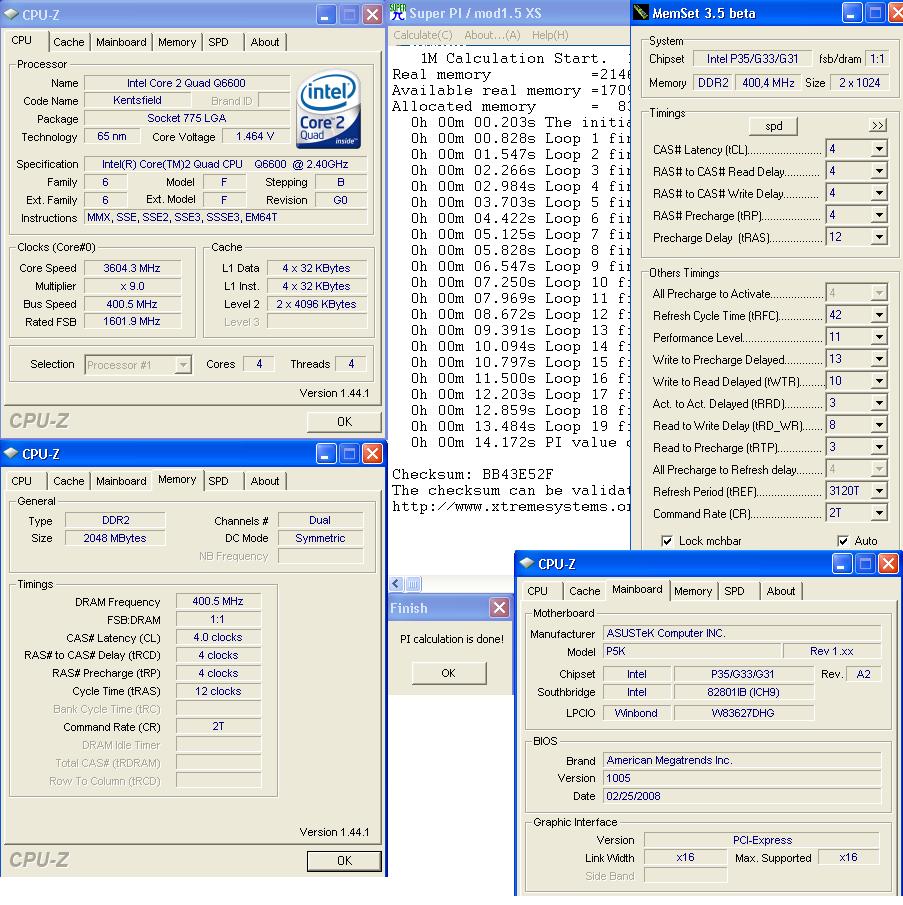Minimize the Memory CPU-Z window

[325, 454]
